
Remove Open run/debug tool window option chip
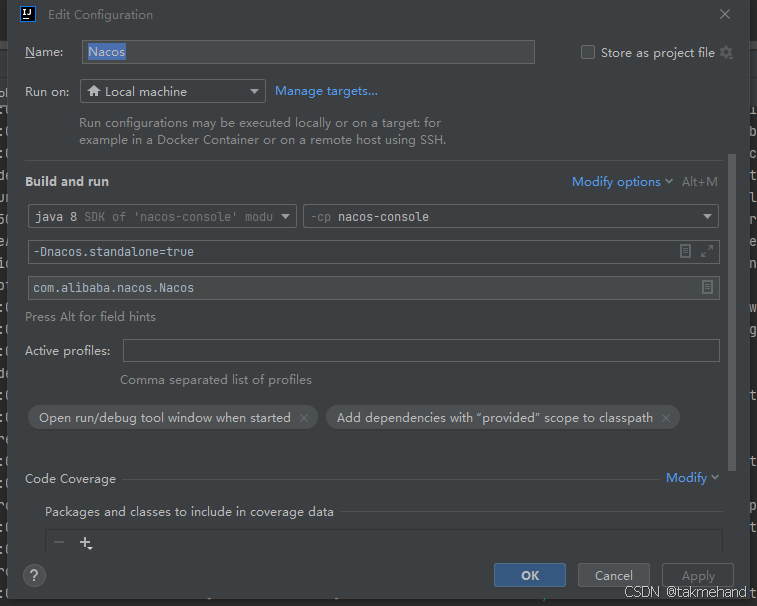point(304,418)
